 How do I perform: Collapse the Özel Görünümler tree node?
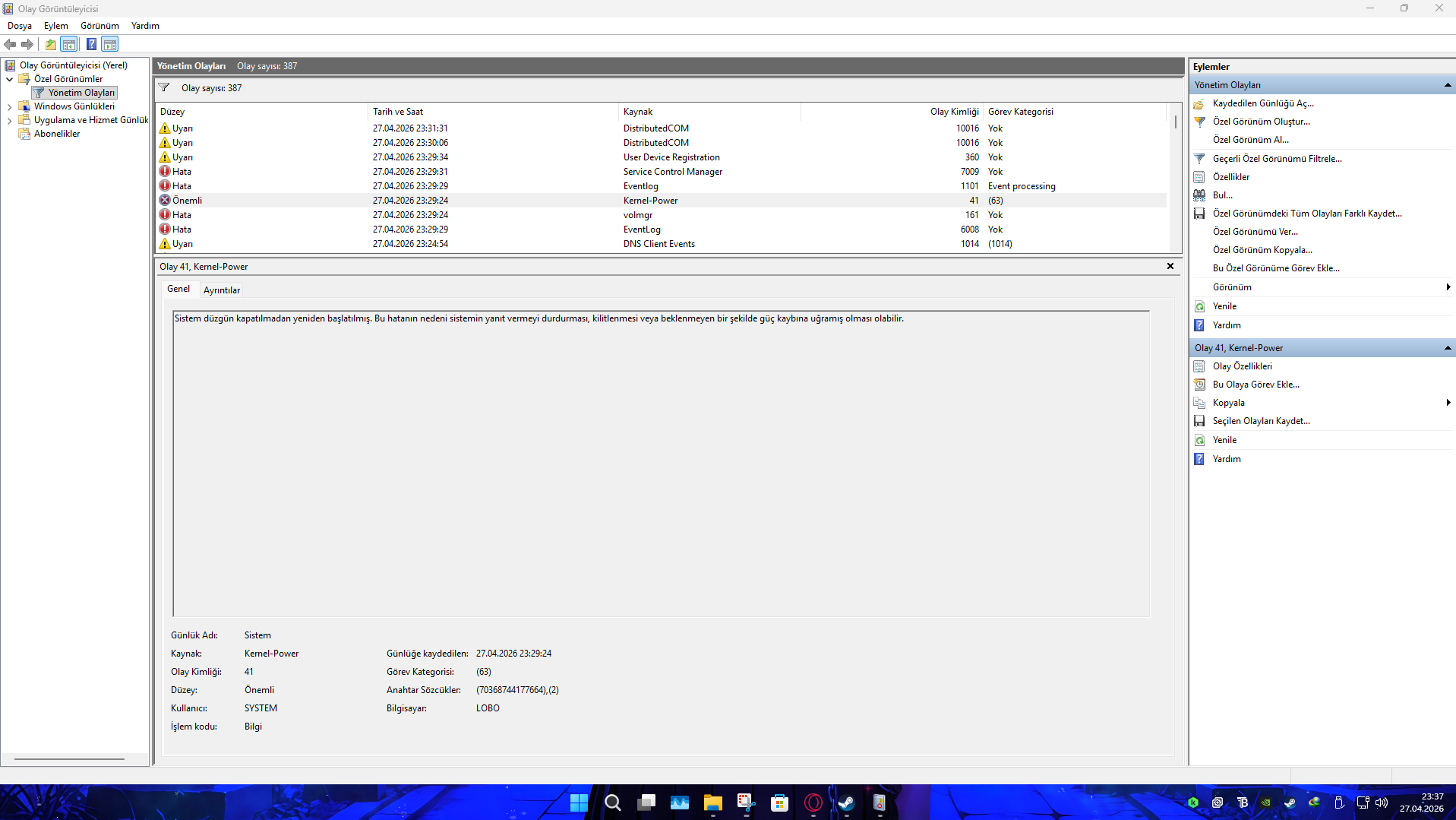click(x=9, y=79)
